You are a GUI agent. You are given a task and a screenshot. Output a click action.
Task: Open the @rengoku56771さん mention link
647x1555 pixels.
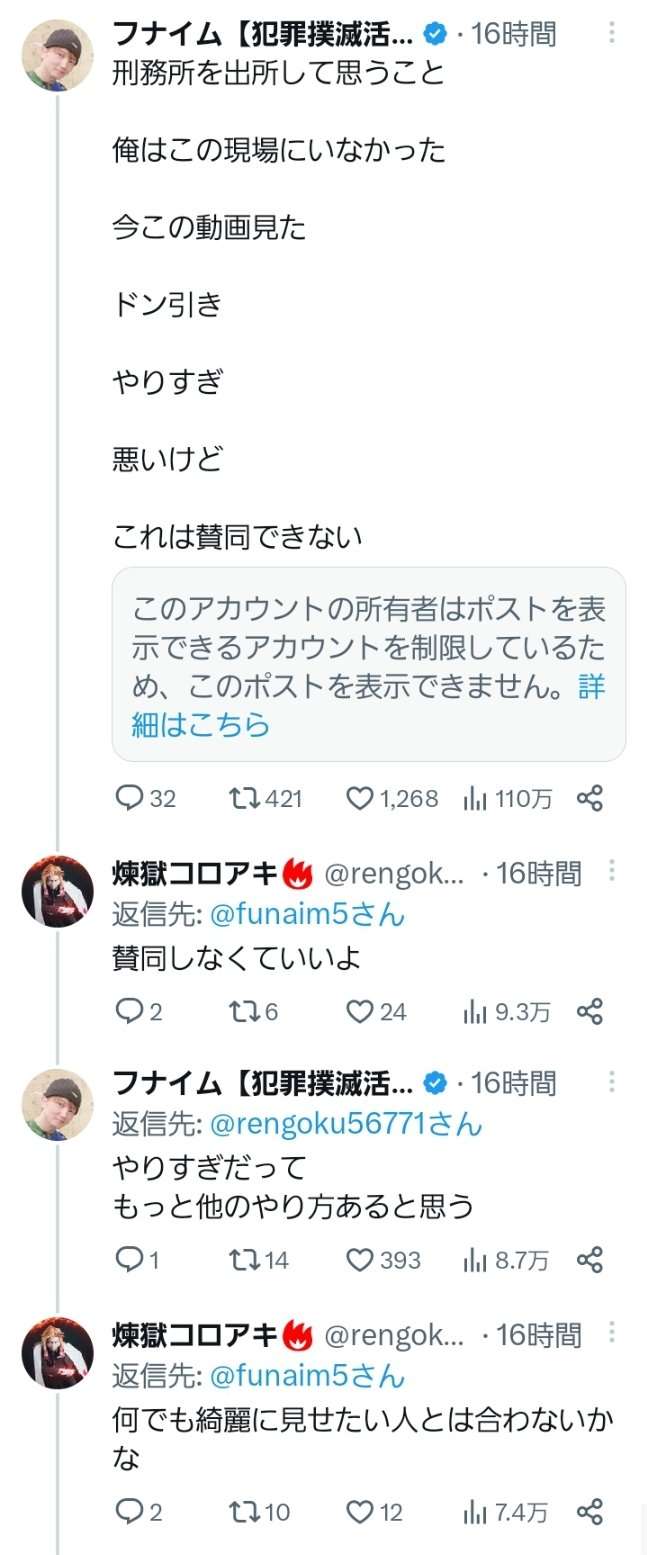pos(345,1124)
